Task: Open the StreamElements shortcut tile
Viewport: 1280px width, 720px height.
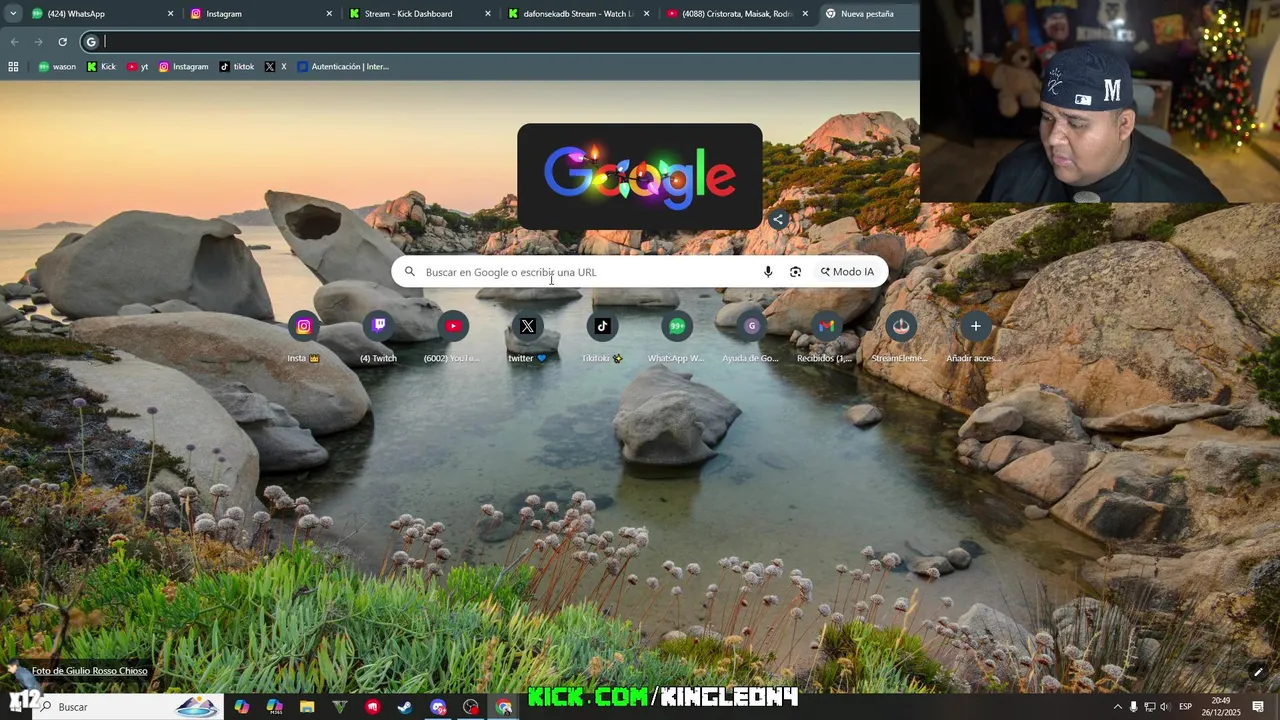Action: [x=901, y=336]
